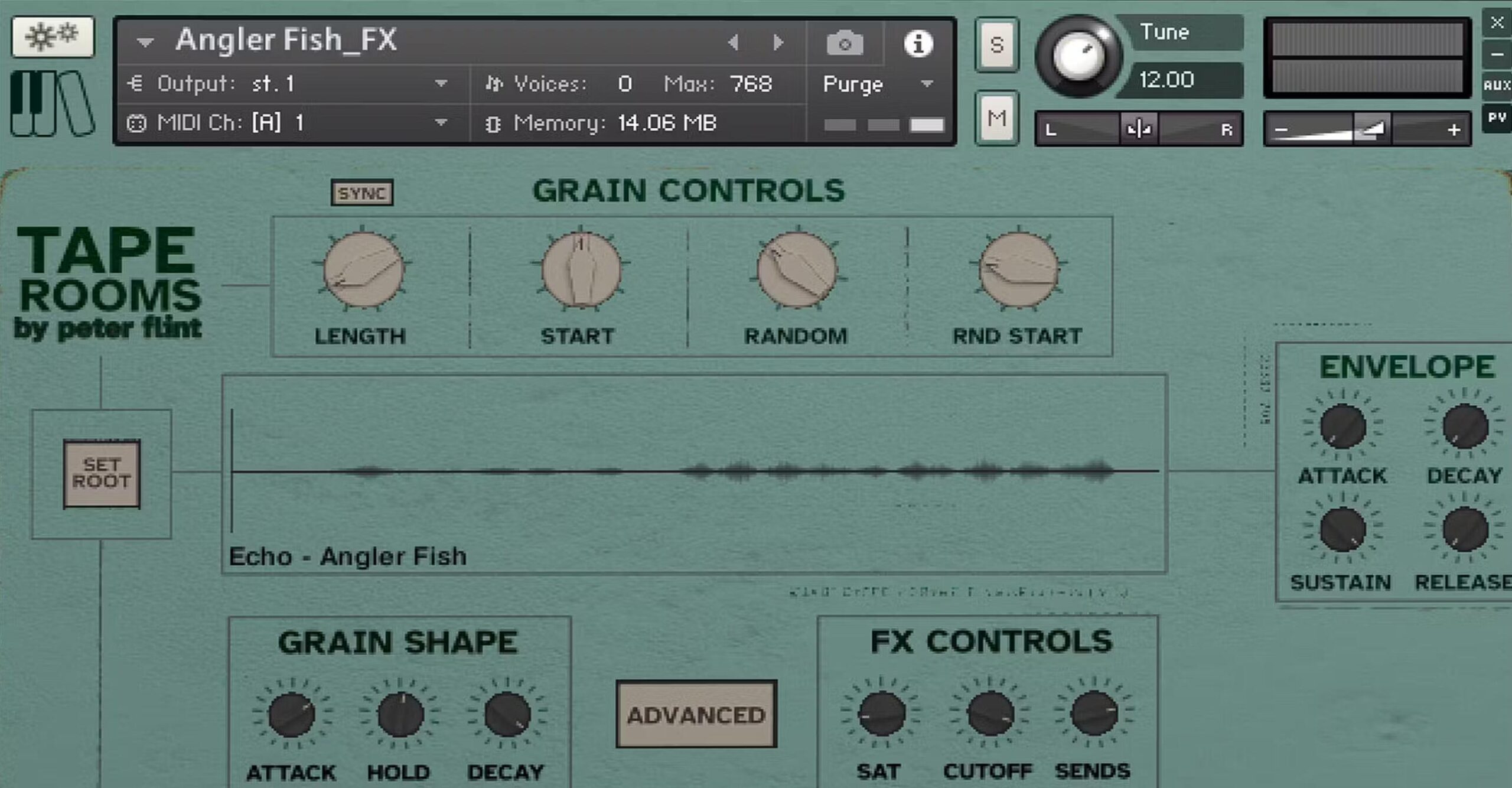This screenshot has width=1512, height=788.
Task: Go to the previous instrument preset arrow
Action: (x=734, y=42)
